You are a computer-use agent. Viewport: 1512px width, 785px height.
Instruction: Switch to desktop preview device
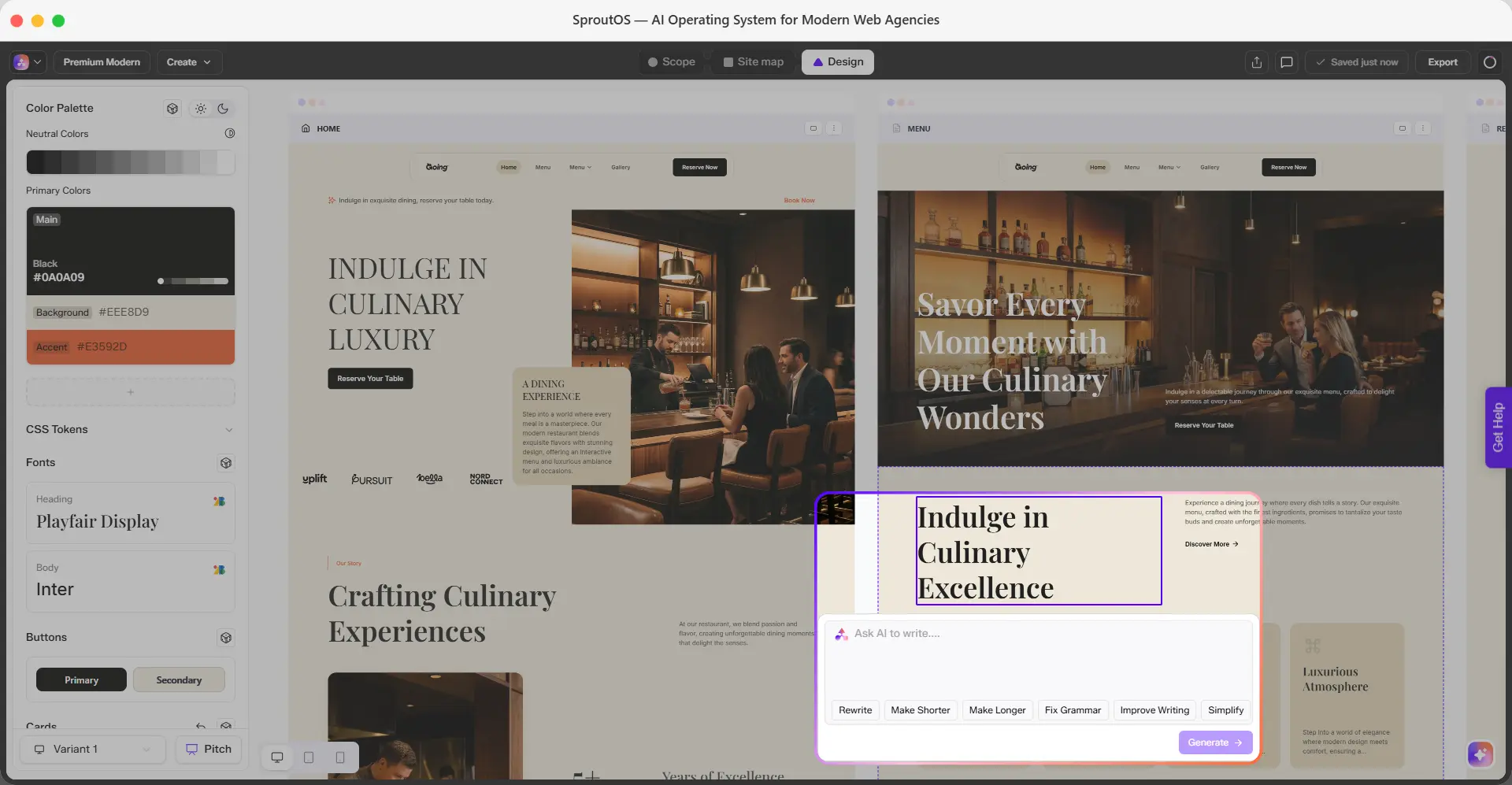coord(277,757)
